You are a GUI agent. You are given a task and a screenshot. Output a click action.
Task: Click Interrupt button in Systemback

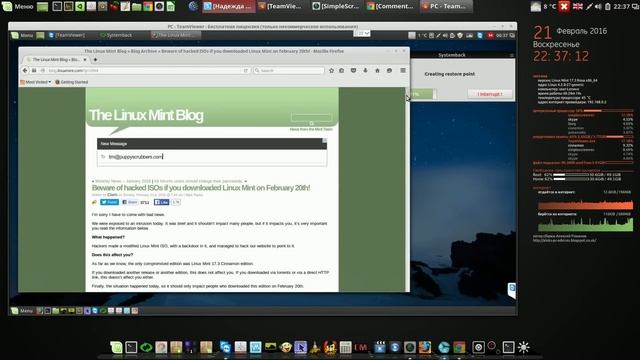coord(489,94)
